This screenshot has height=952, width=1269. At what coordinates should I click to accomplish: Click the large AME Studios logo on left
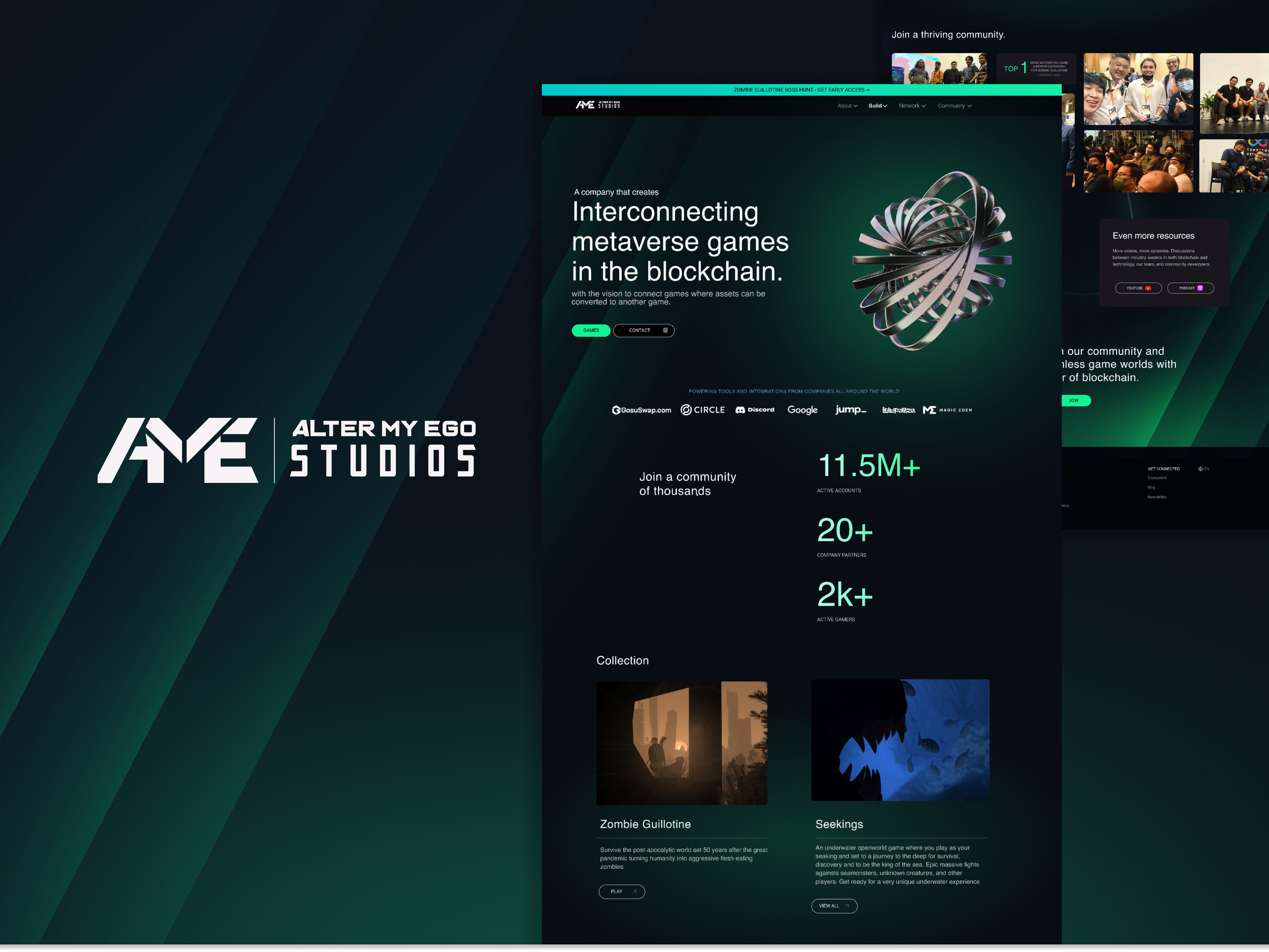click(x=287, y=450)
